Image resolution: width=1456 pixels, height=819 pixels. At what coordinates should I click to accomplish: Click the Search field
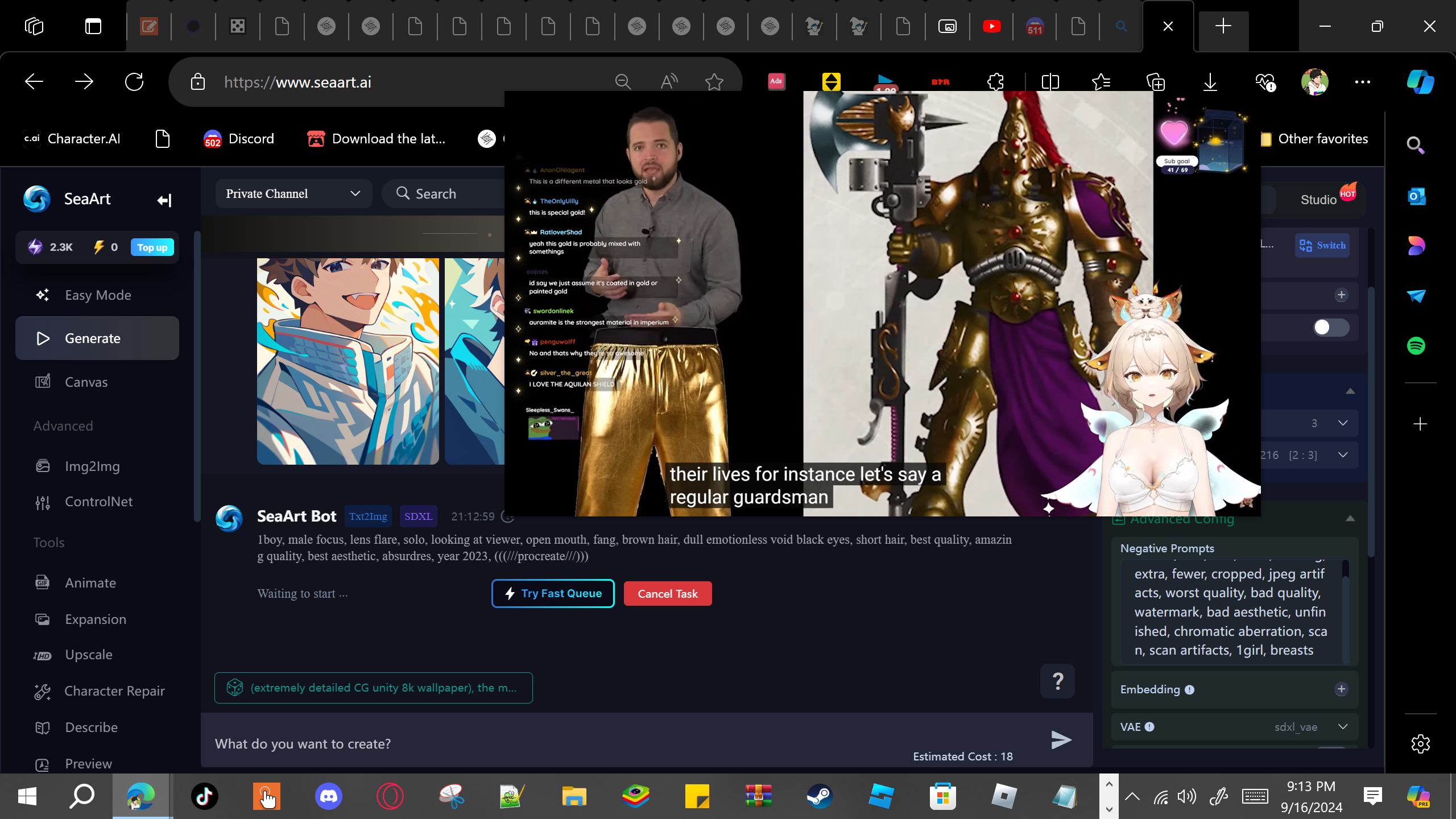[x=444, y=194]
